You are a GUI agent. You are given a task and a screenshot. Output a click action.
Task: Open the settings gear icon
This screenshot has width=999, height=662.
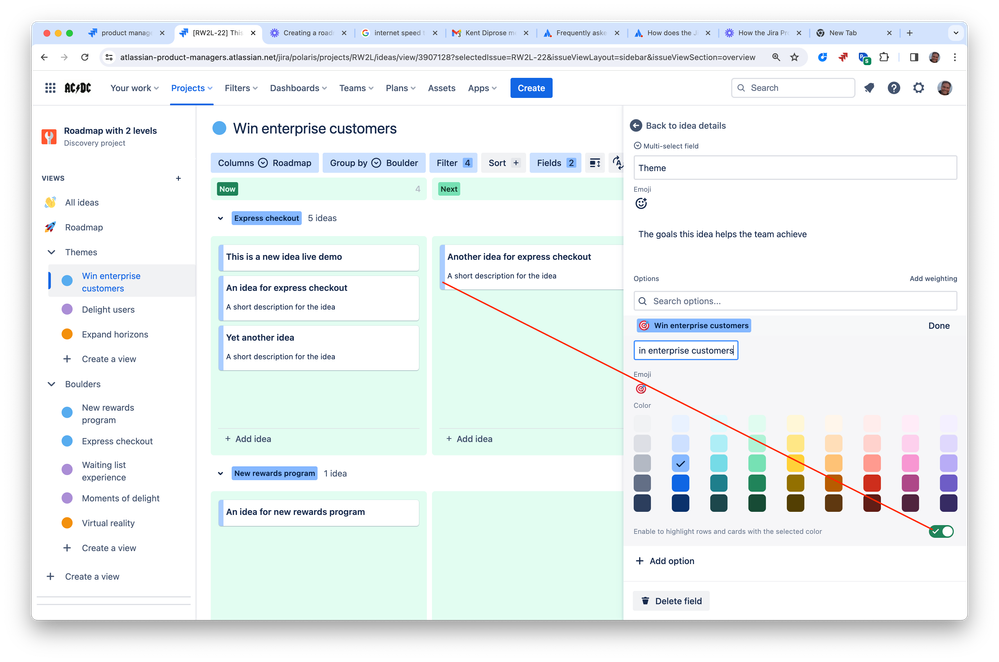pyautogui.click(x=919, y=88)
